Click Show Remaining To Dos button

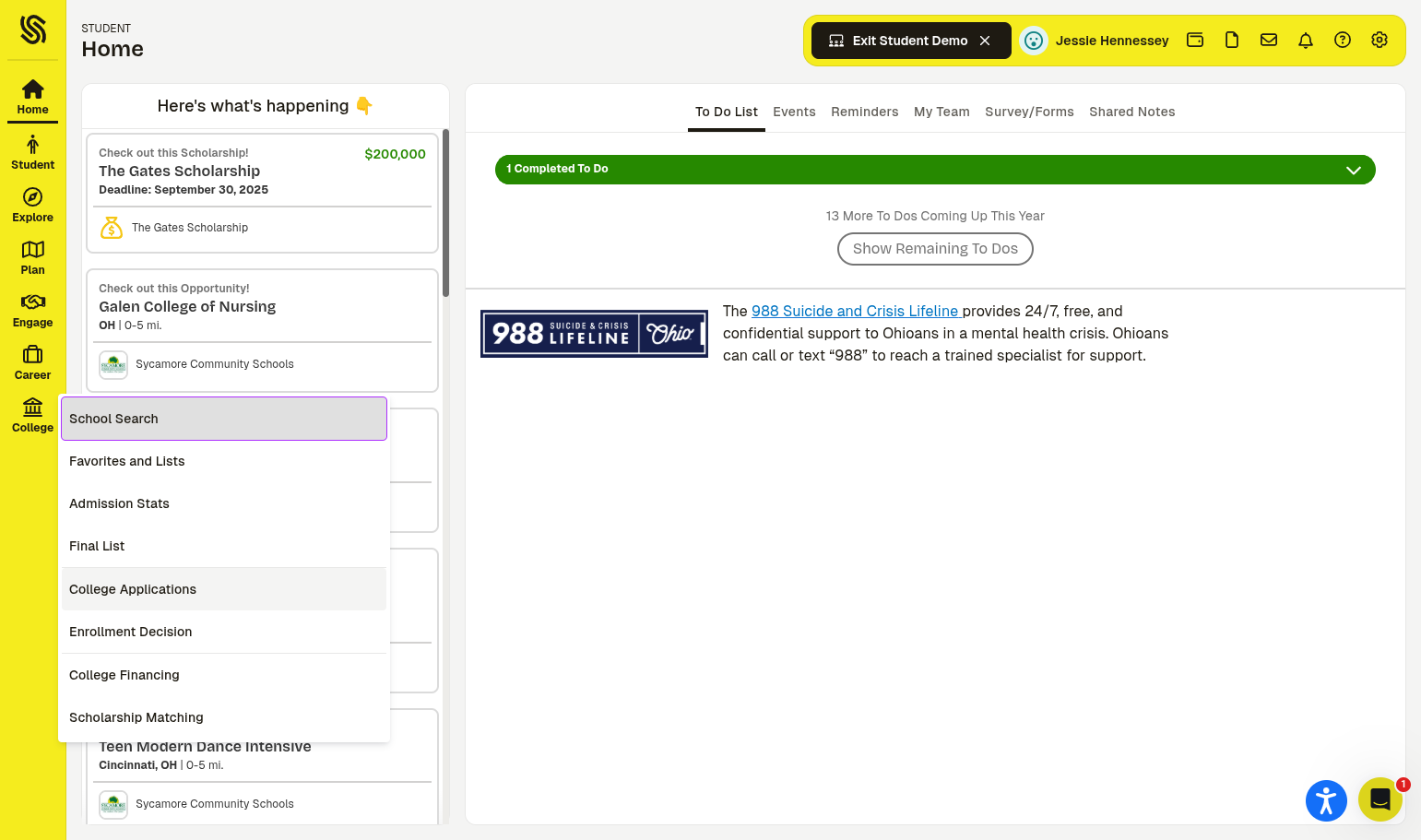pos(935,249)
